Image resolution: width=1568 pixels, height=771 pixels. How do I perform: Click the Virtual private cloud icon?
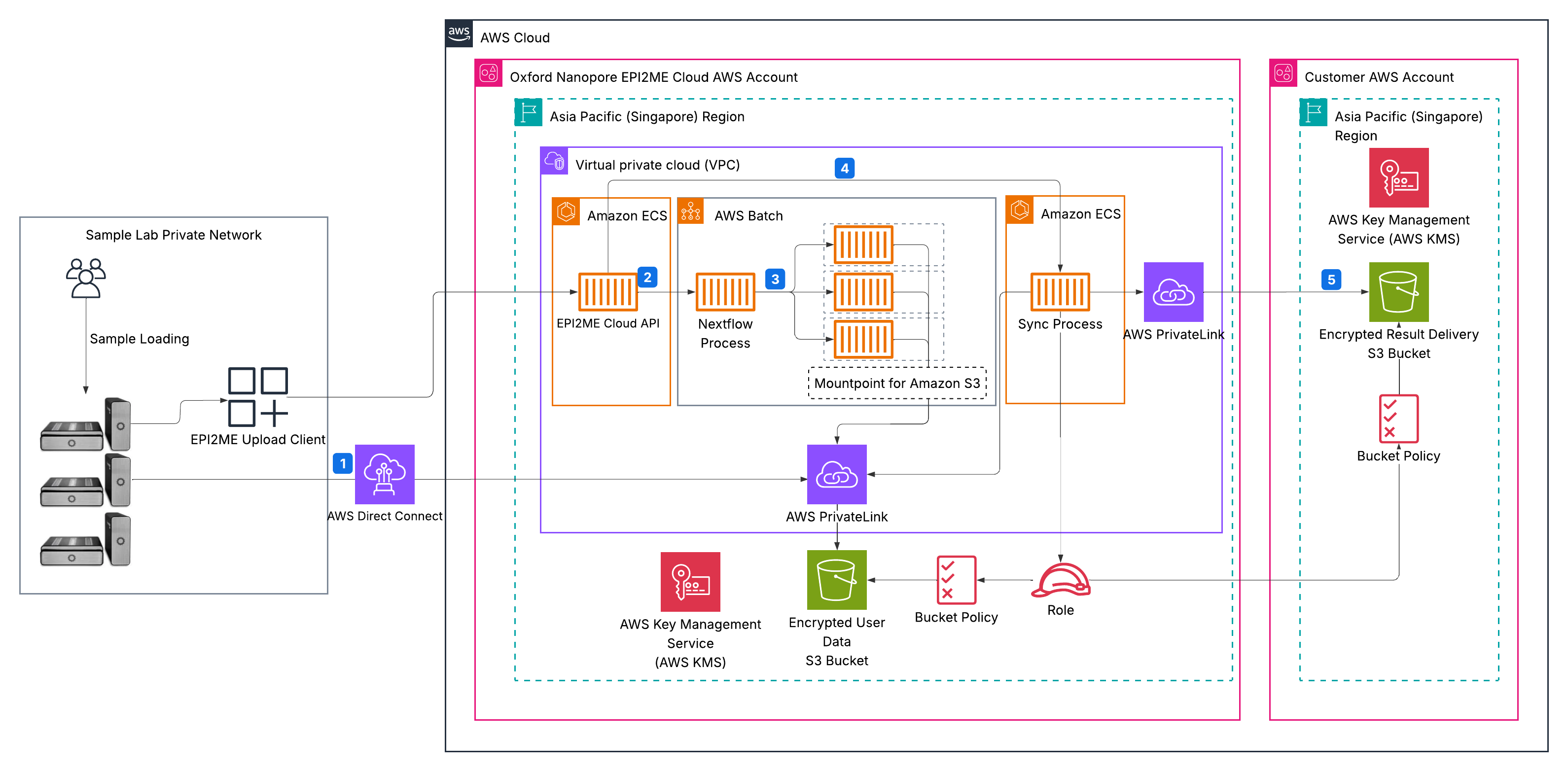pyautogui.click(x=555, y=161)
